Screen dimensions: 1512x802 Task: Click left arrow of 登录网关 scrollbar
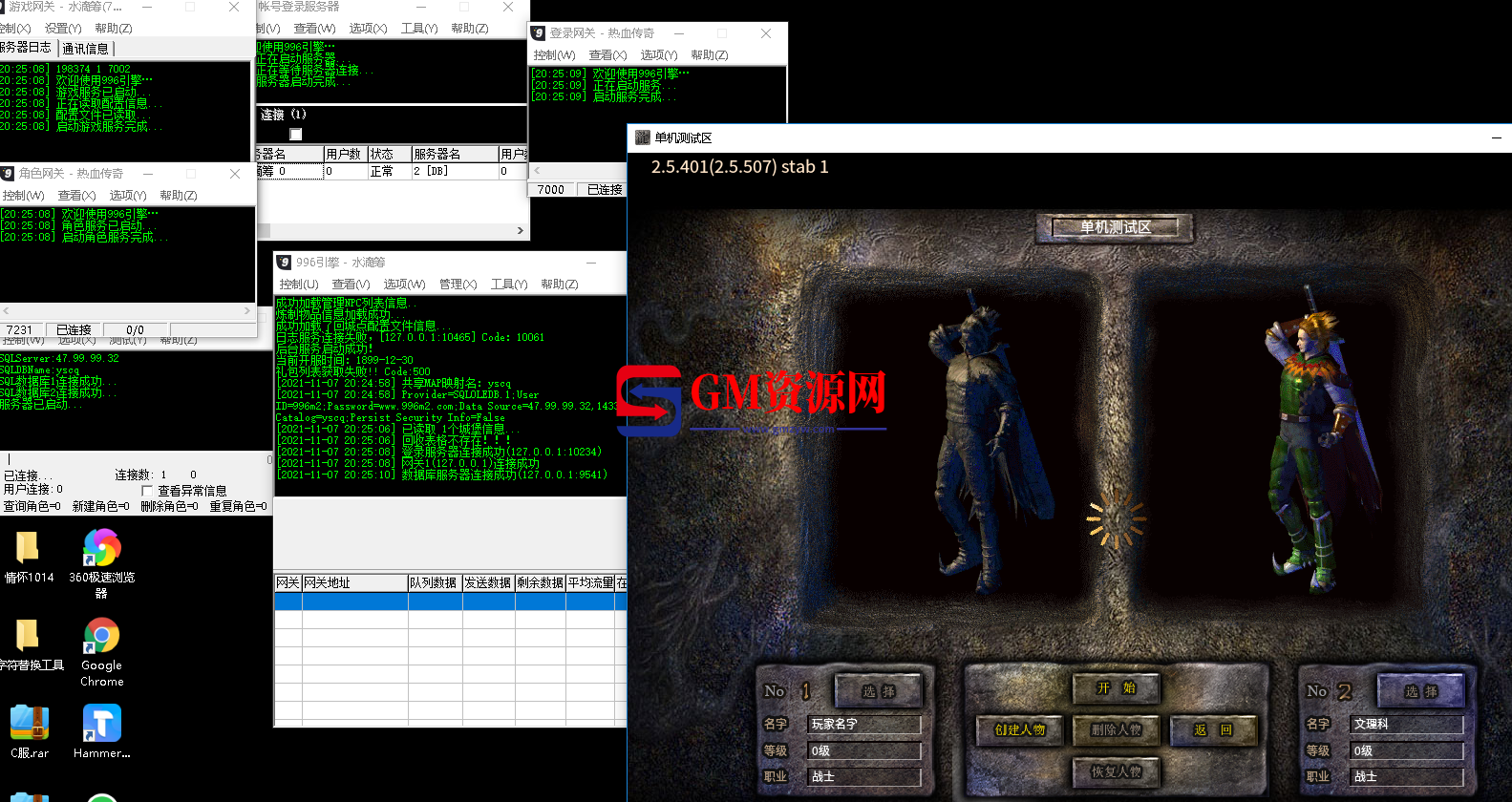[x=537, y=171]
